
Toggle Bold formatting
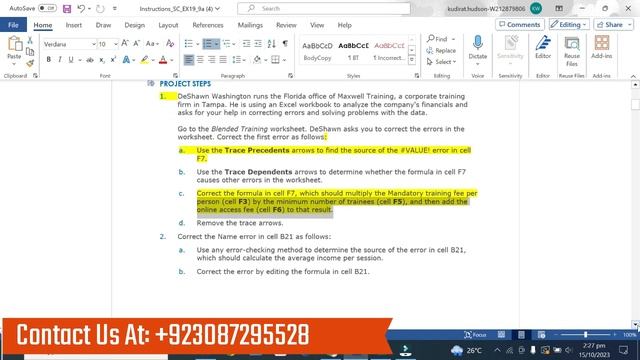49,60
